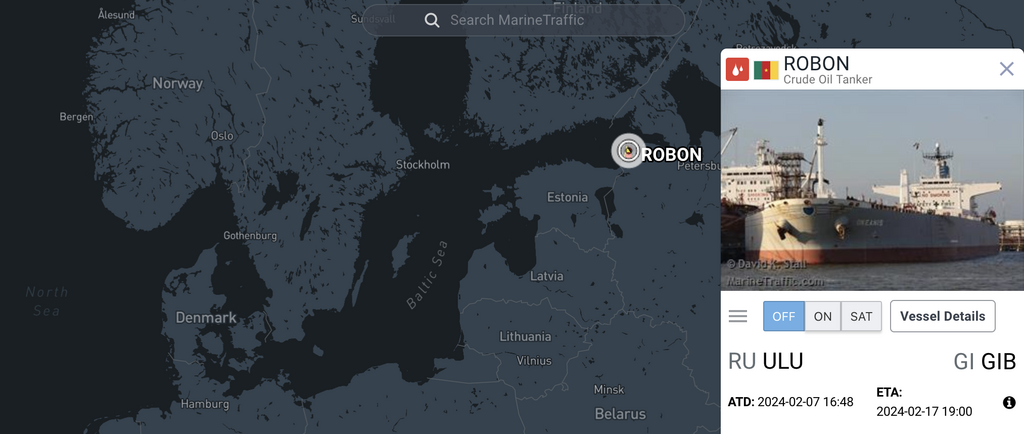
Task: Click the destination port GI GIB
Action: coord(985,361)
